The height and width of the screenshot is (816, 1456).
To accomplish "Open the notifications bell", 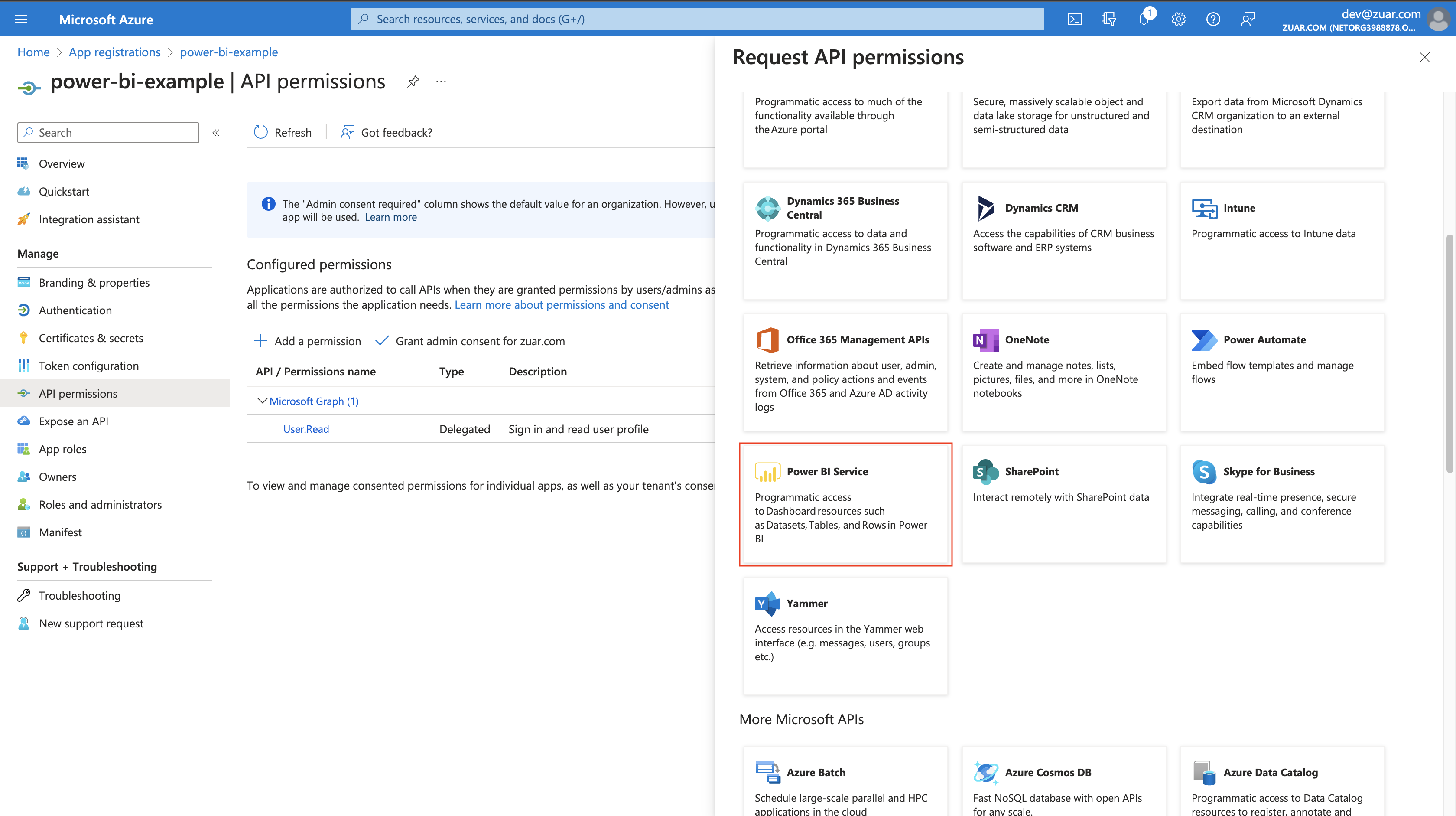I will tap(1144, 19).
